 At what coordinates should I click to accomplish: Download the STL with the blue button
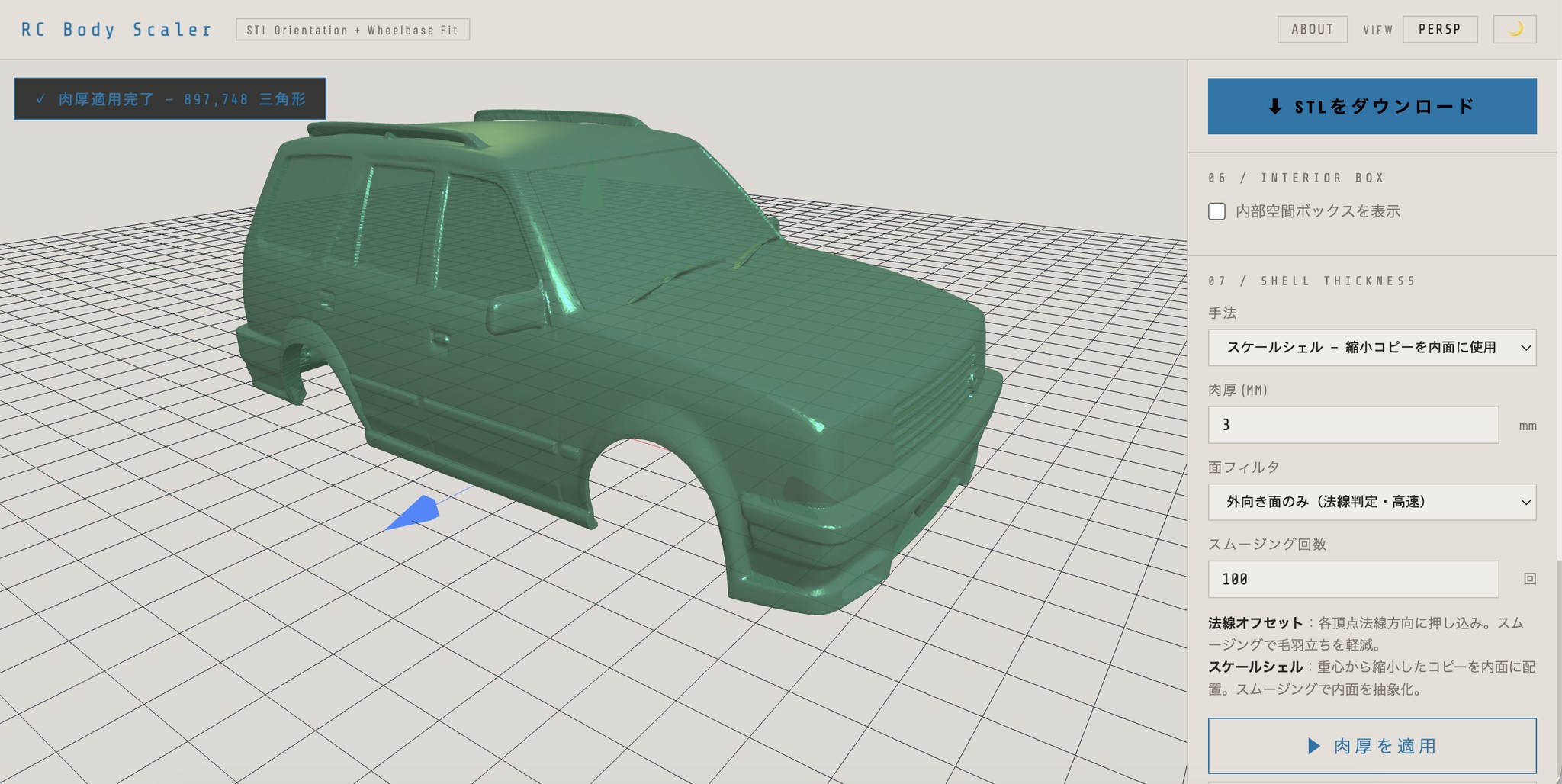(1371, 106)
